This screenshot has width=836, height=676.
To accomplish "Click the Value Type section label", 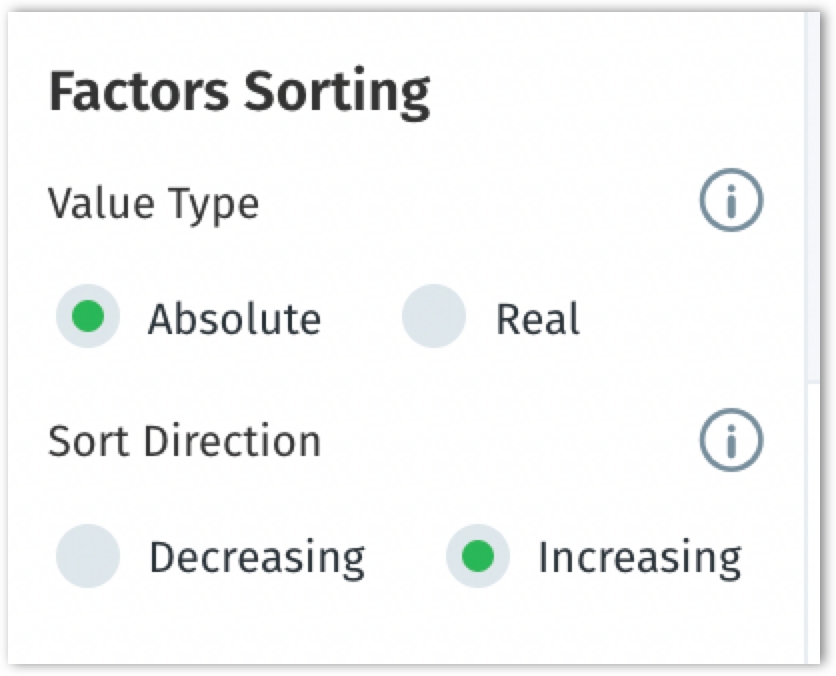I will tap(154, 204).
